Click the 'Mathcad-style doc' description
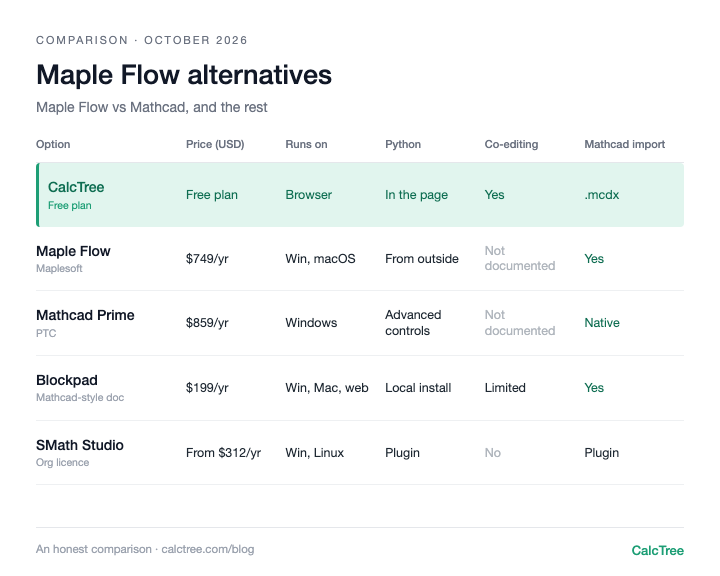This screenshot has height=576, width=720. coord(80,397)
